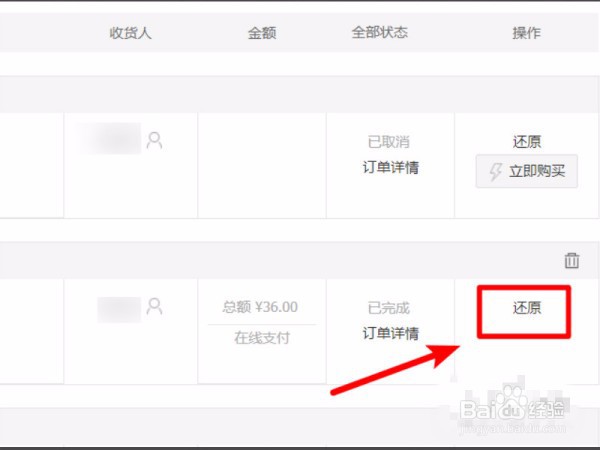The image size is (600, 450).
Task: Click the blurred recipient name in cancelled order
Action: click(x=110, y=139)
